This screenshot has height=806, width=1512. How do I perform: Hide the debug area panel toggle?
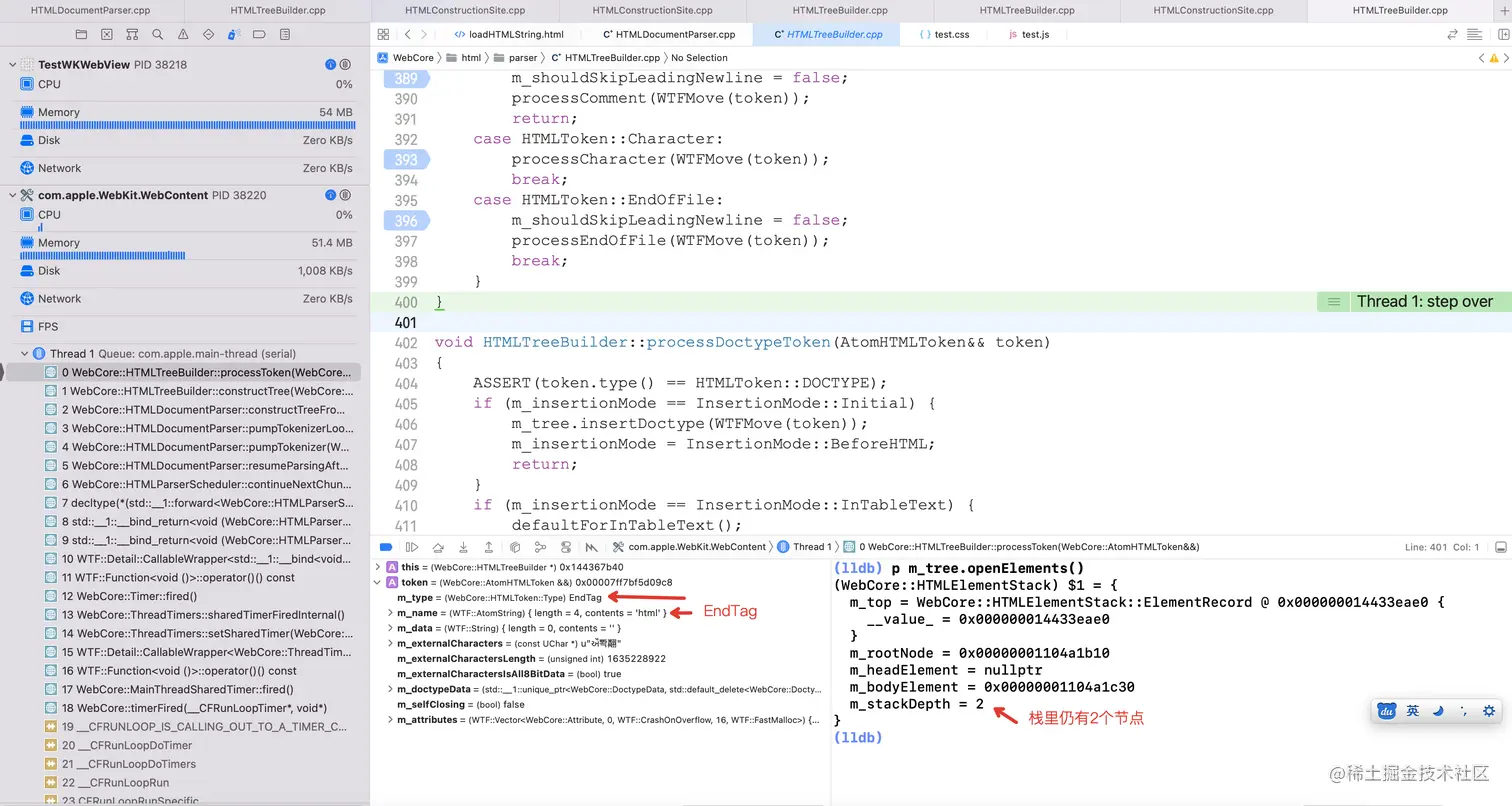[x=1500, y=547]
